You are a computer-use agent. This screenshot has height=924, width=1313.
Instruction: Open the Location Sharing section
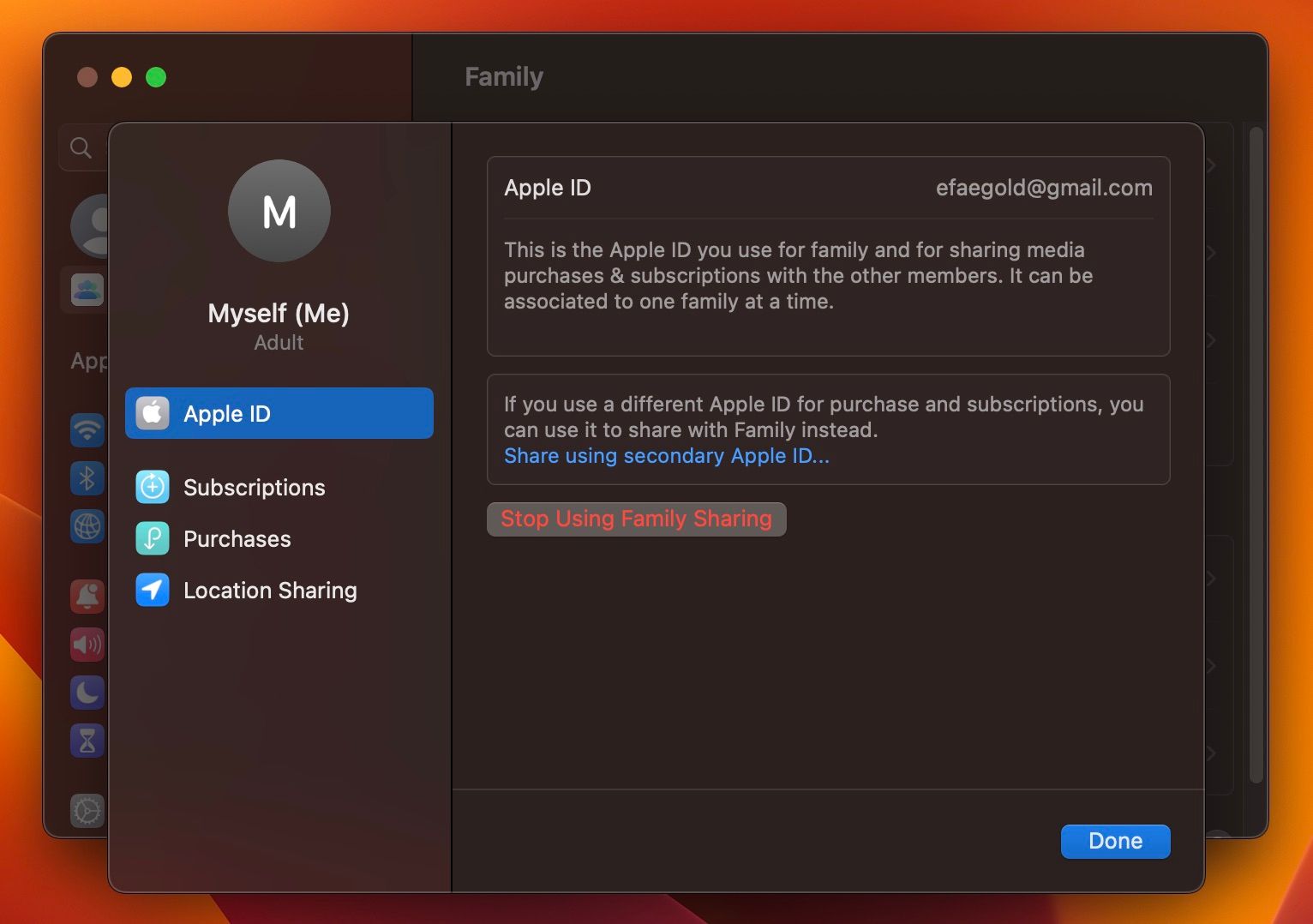click(279, 590)
